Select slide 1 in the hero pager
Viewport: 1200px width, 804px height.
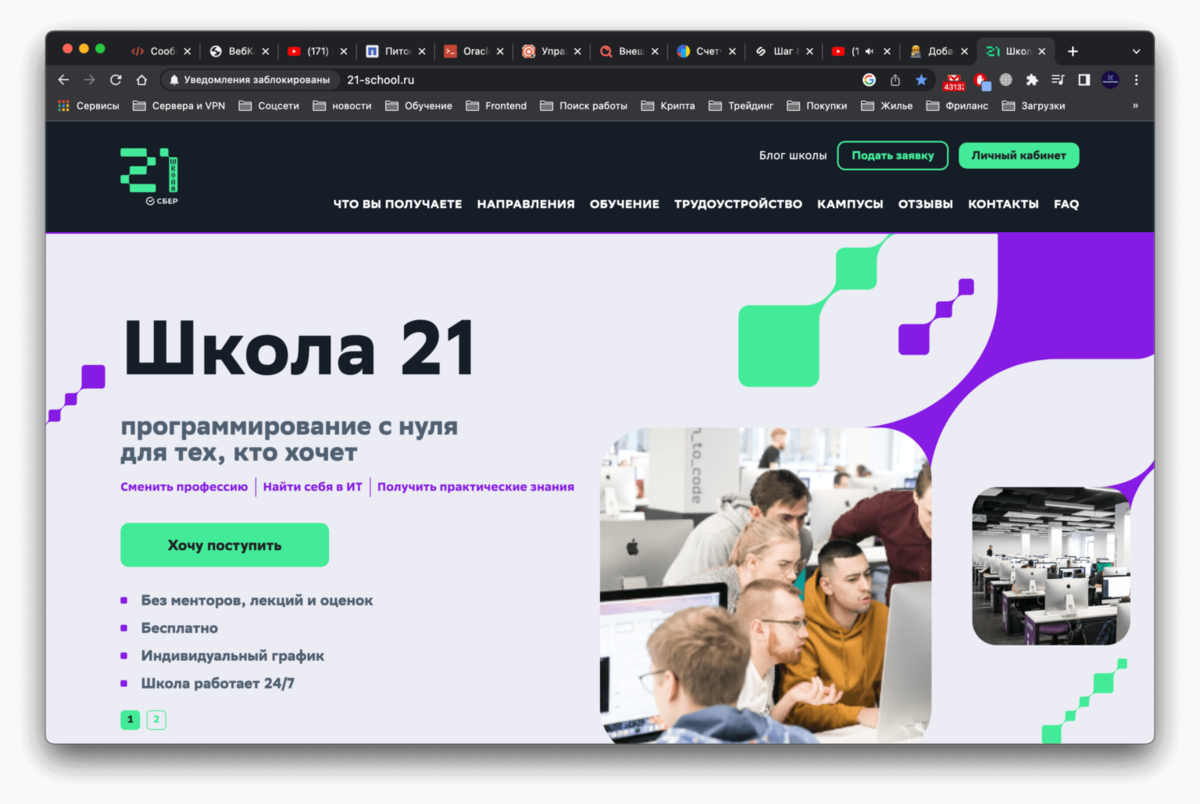(x=130, y=719)
